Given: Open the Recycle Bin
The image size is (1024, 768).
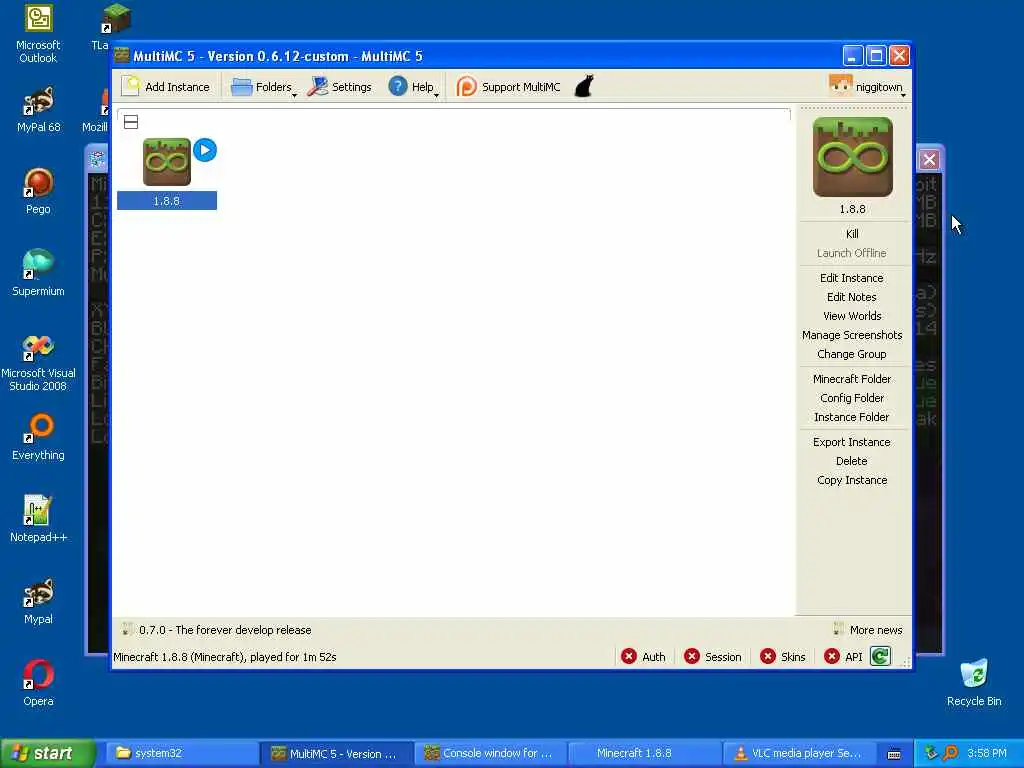Looking at the screenshot, I should (974, 683).
